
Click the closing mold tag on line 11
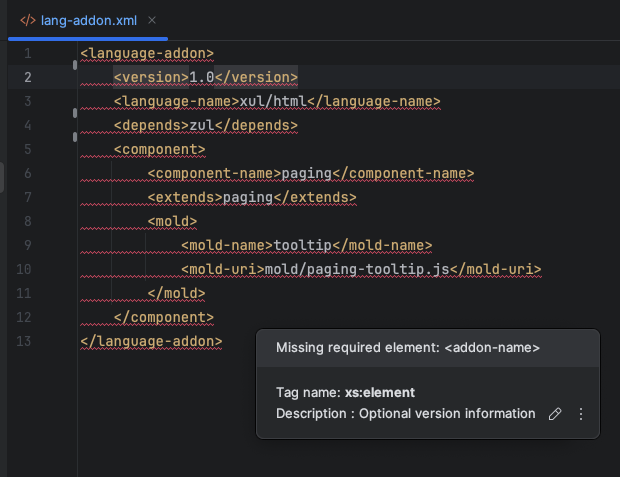tap(176, 293)
